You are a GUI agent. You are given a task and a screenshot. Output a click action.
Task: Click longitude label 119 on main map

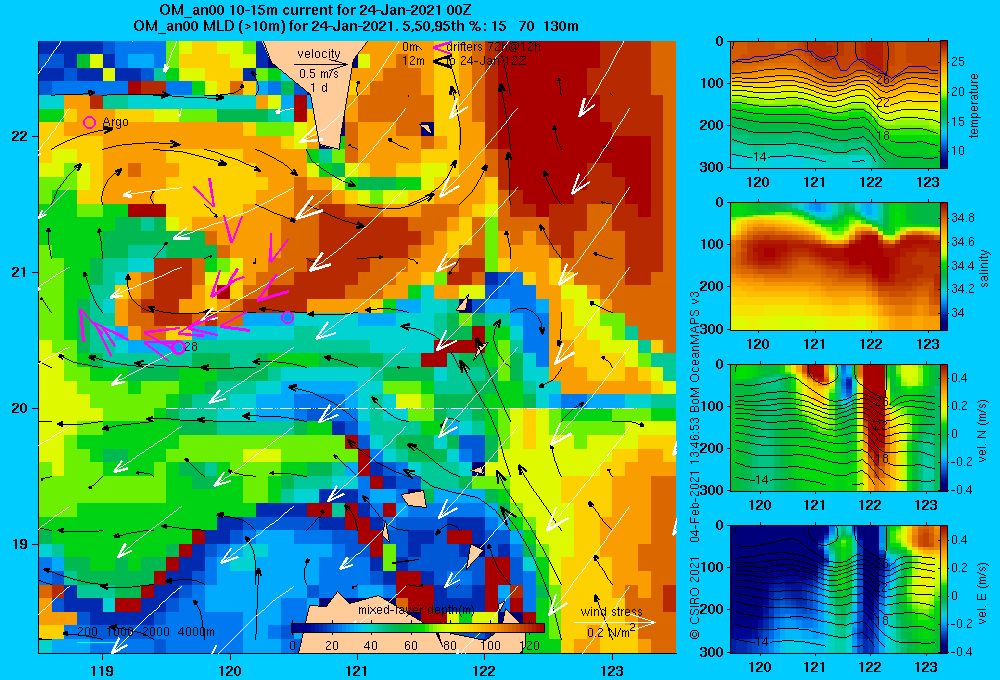(102, 670)
